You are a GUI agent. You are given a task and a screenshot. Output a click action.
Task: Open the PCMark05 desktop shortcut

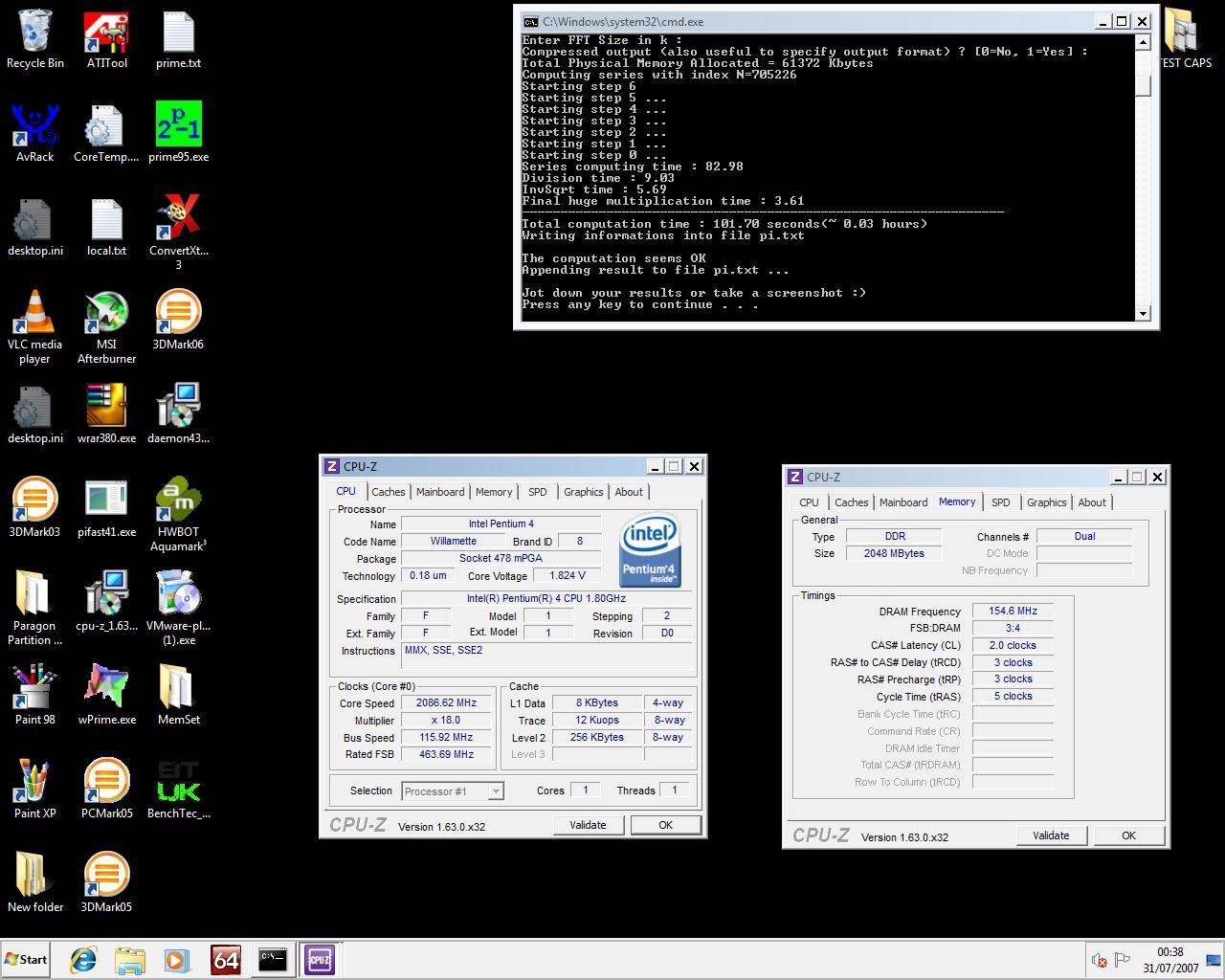point(106,790)
